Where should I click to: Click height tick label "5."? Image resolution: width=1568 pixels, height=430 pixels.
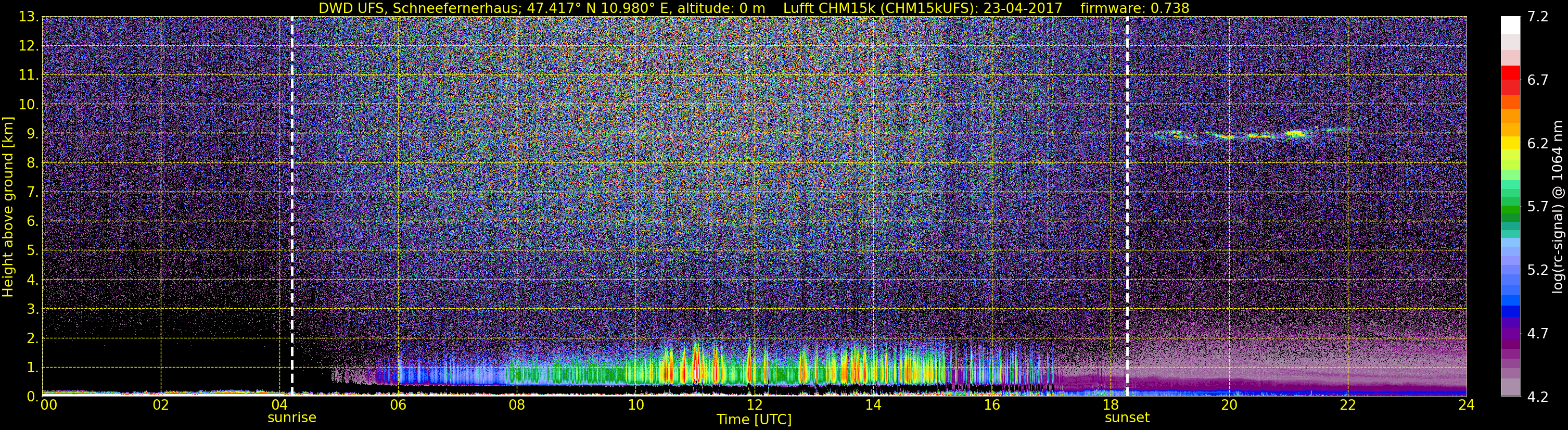pyautogui.click(x=32, y=250)
